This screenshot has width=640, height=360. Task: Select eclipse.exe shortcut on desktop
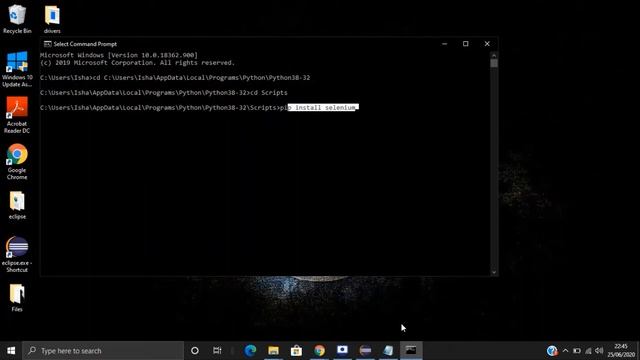pyautogui.click(x=17, y=254)
